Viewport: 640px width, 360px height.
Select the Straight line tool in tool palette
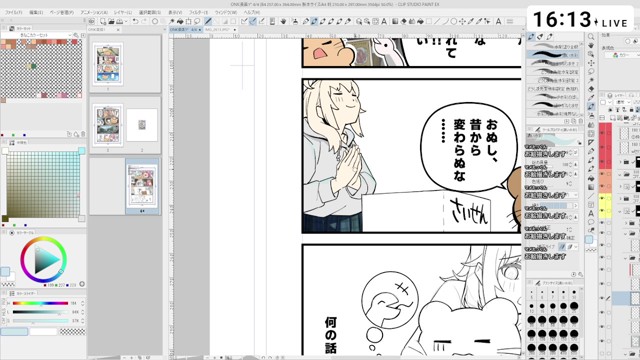coord(591,196)
